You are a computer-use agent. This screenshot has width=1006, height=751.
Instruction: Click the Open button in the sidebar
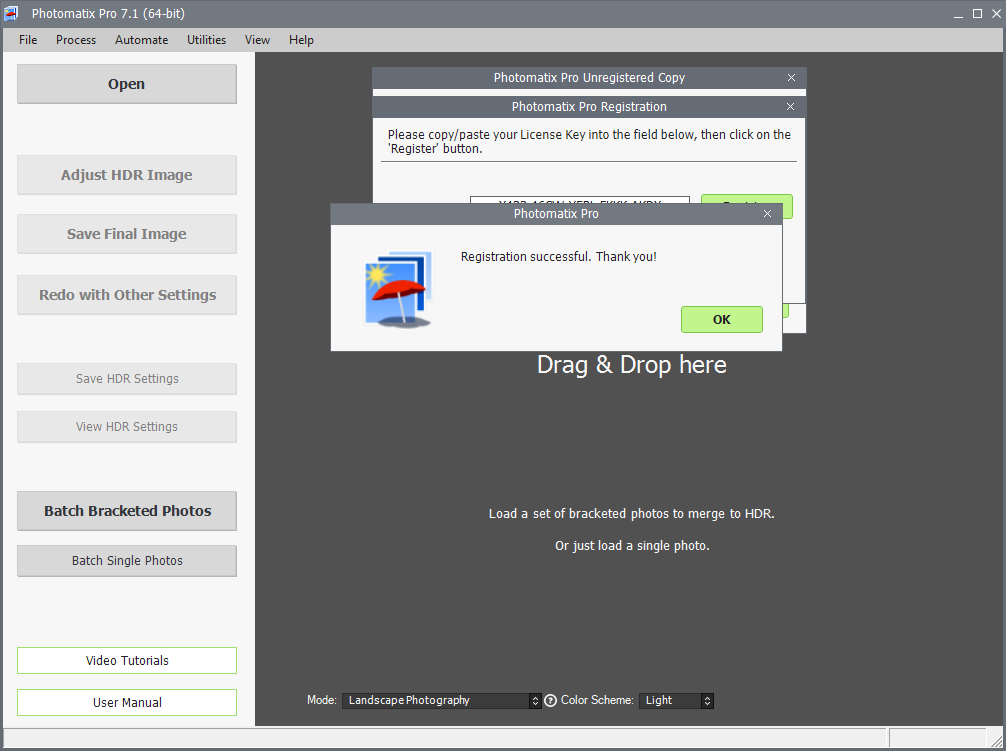pyautogui.click(x=126, y=84)
